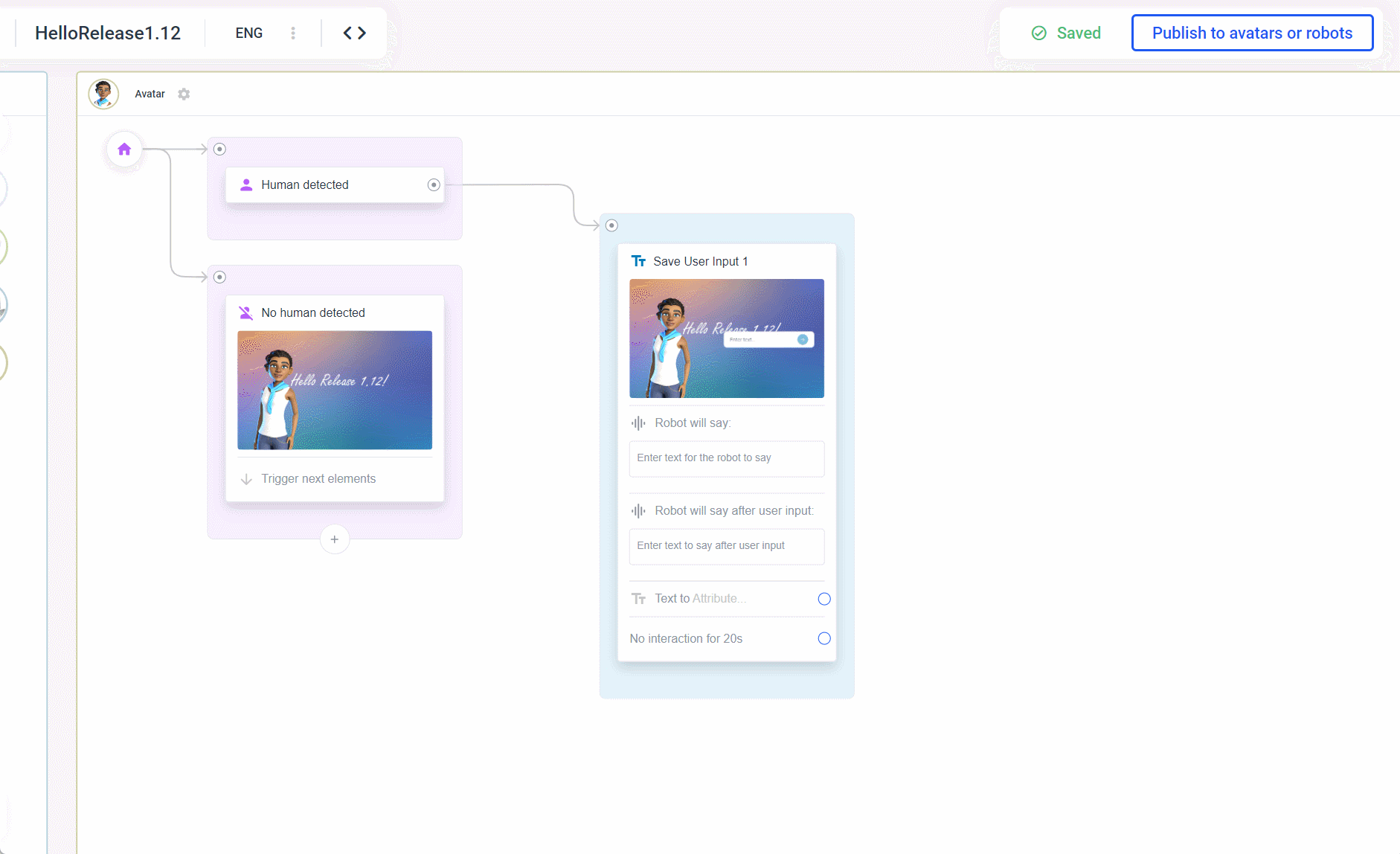Click the Save User Input 1 text icon
This screenshot has height=854, width=1400.
point(638,261)
